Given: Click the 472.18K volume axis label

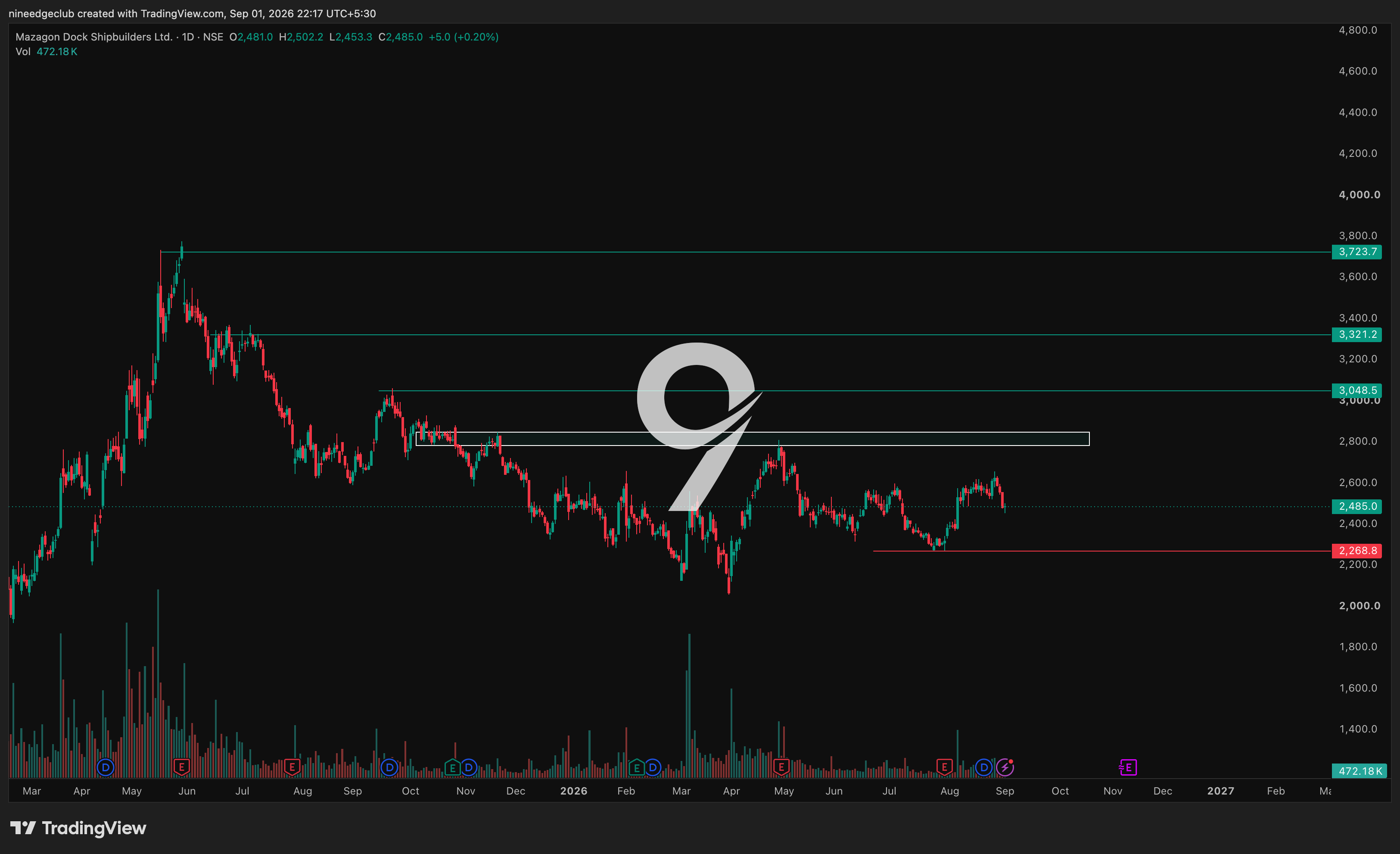Looking at the screenshot, I should click(1359, 771).
